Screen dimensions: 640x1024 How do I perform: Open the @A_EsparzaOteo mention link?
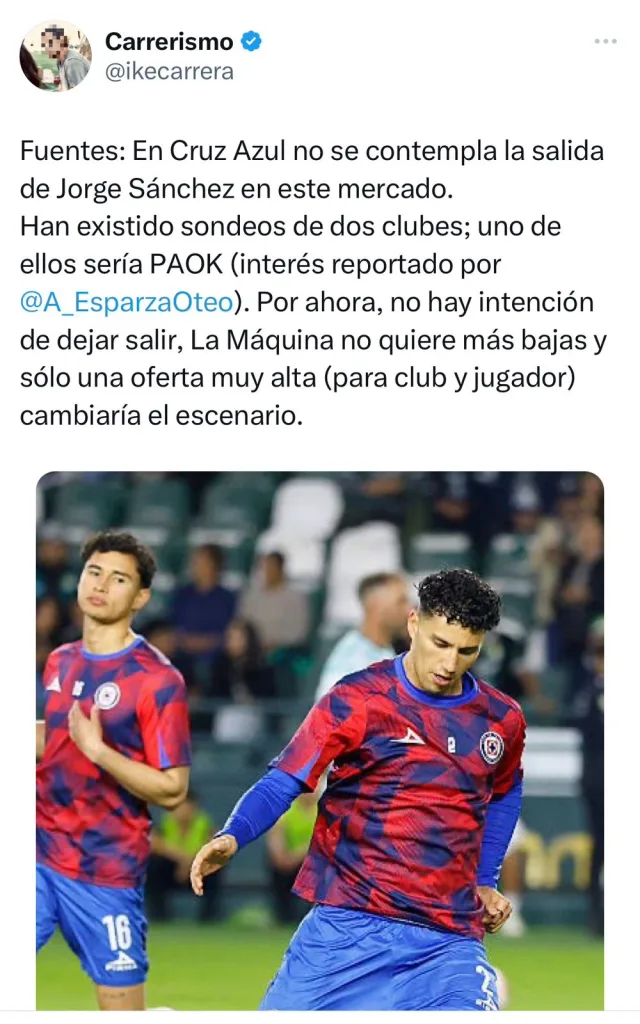coord(127,302)
